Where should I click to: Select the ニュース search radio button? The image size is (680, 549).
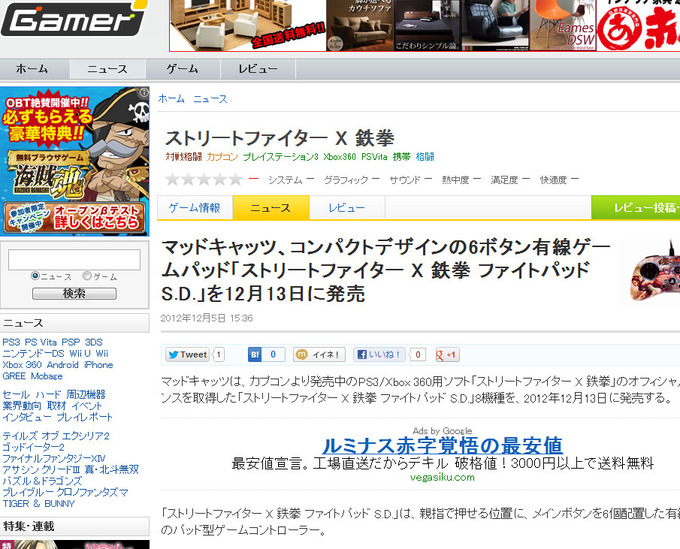point(35,276)
